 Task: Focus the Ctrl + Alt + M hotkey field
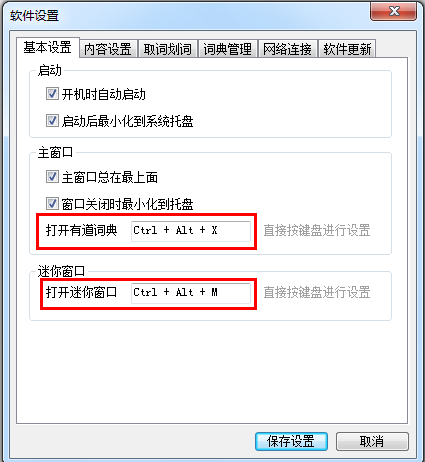click(x=191, y=293)
